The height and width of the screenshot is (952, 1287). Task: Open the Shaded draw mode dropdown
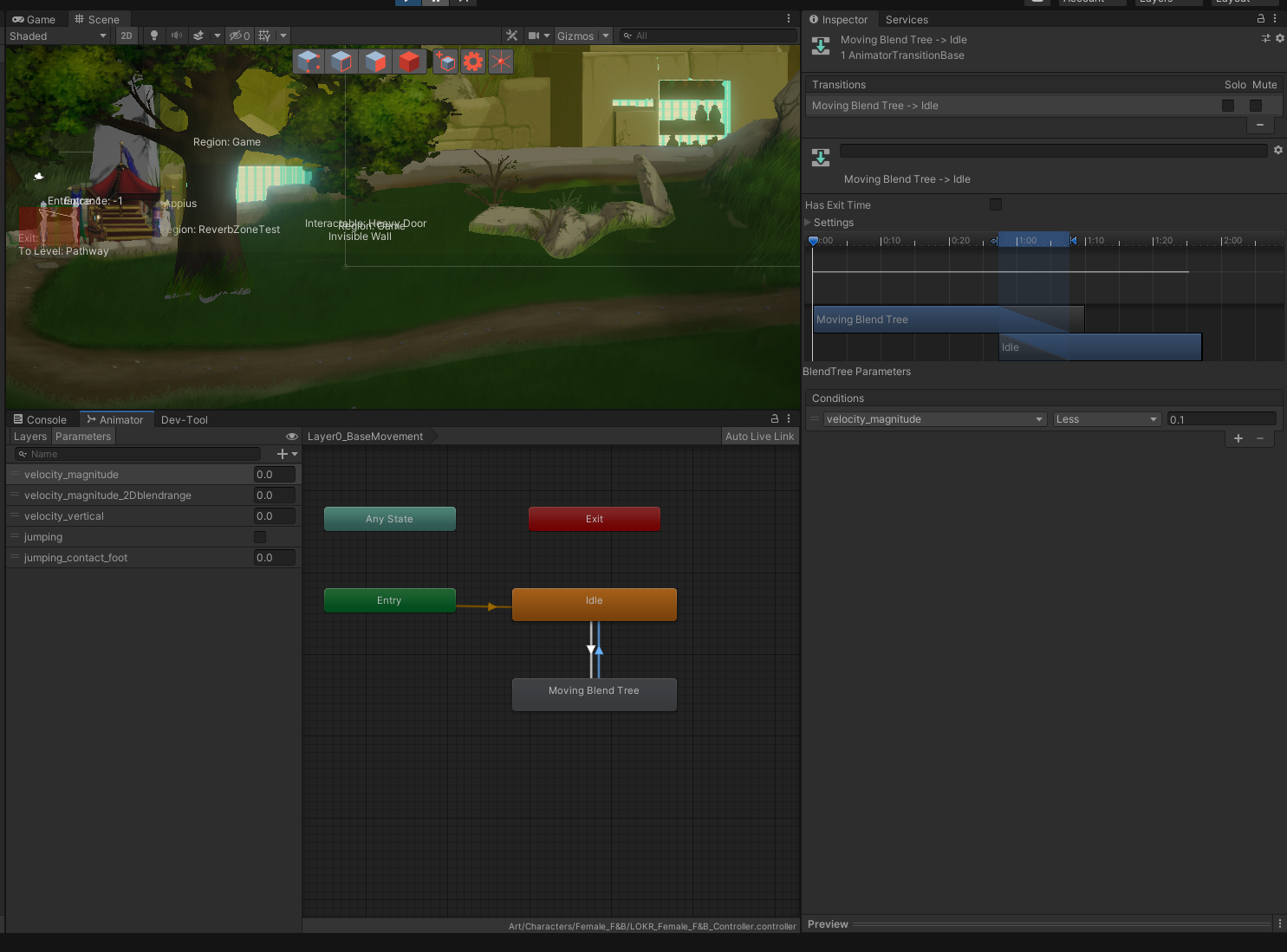tap(56, 36)
